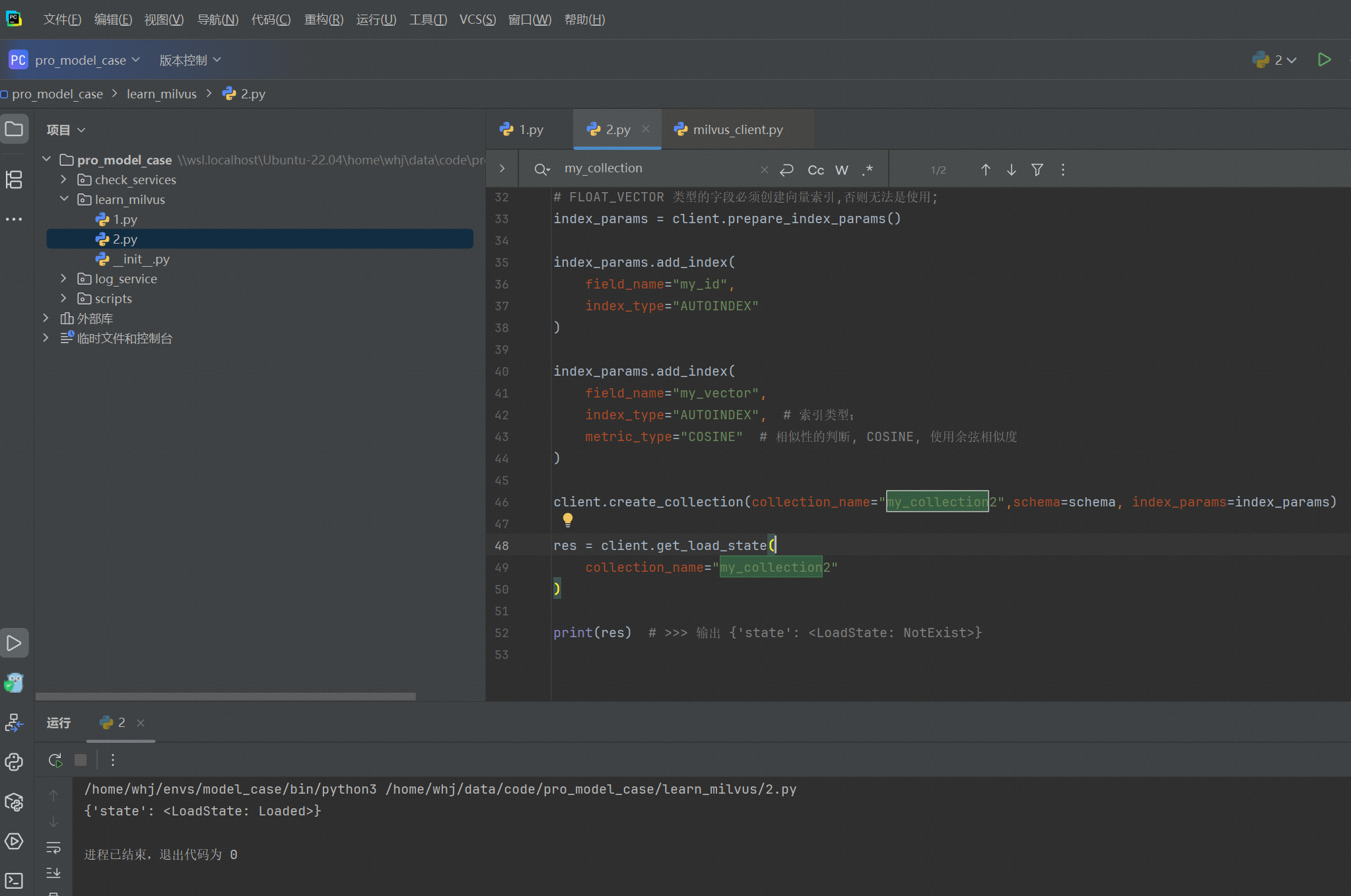
Task: Expand the check_services folder
Action: [x=63, y=180]
